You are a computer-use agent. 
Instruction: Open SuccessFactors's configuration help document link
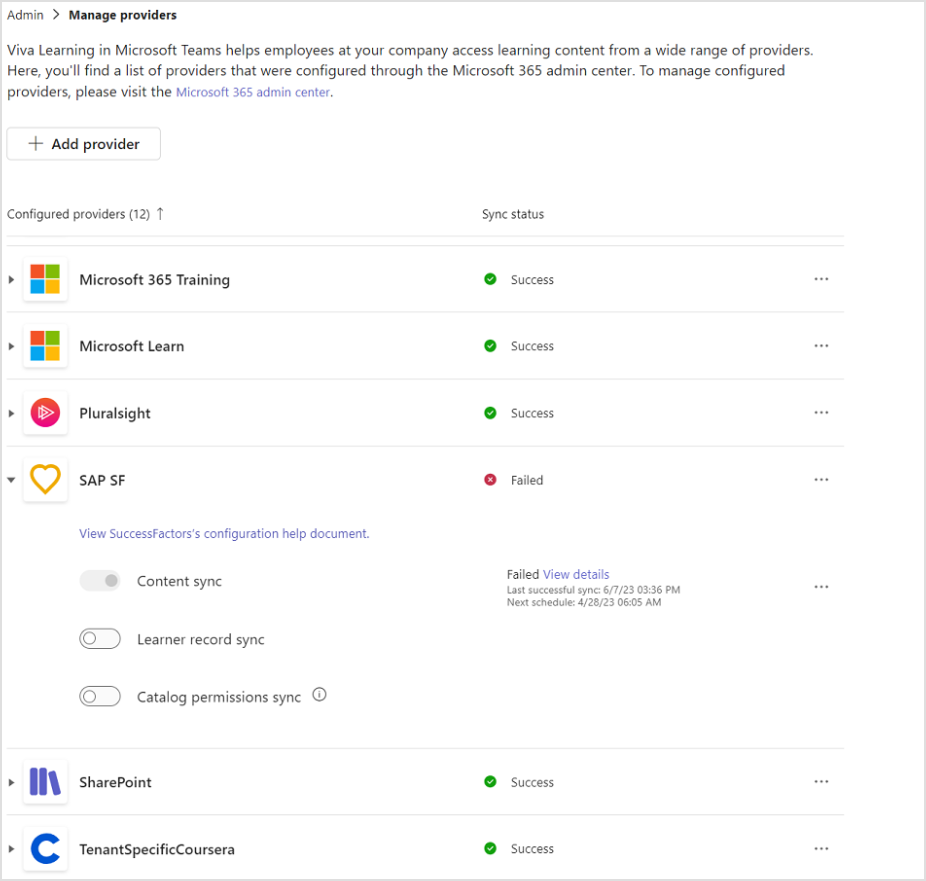[x=224, y=533]
